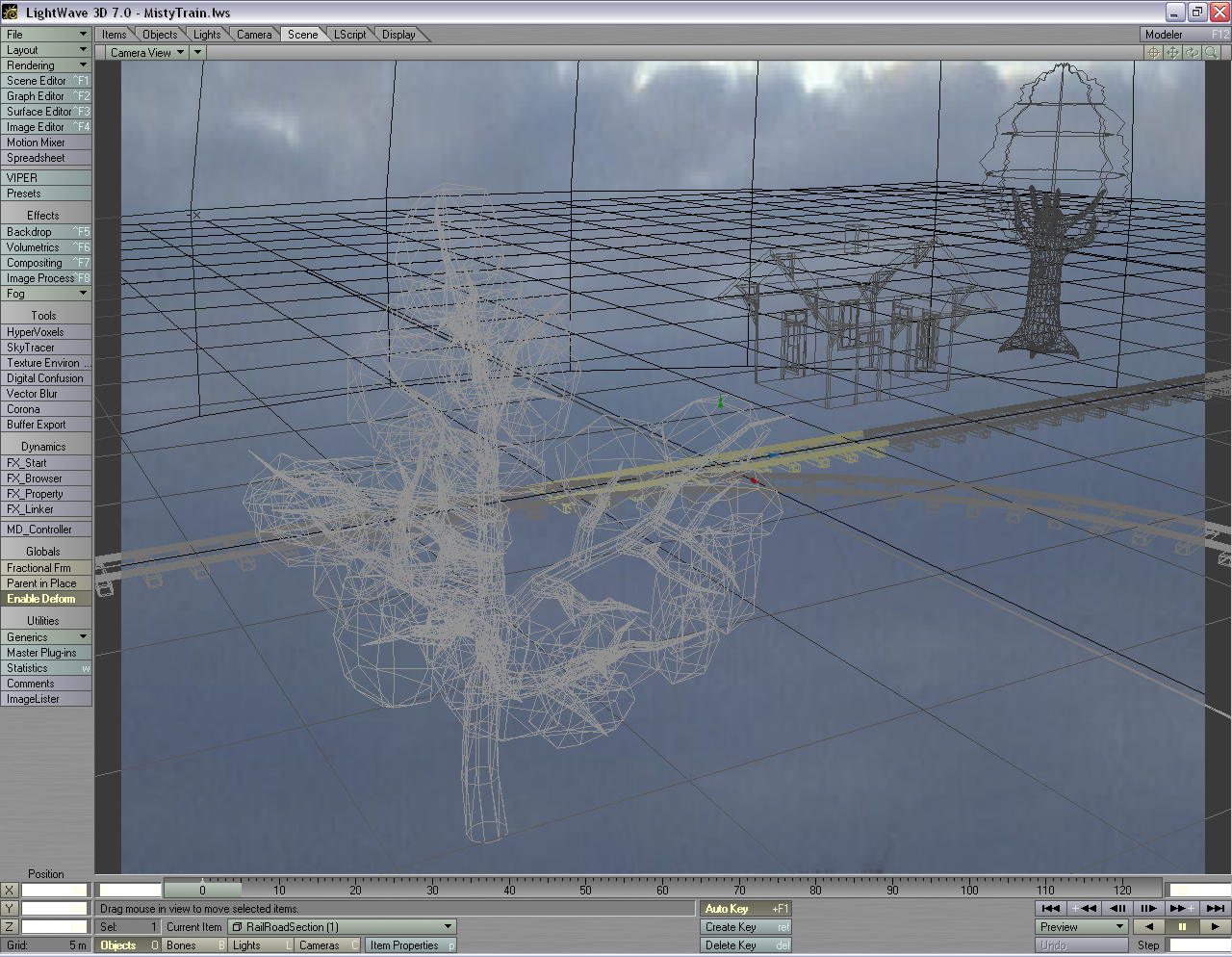Click frame 100 on the timeline ruler
The width and height of the screenshot is (1232, 957).
(x=969, y=890)
